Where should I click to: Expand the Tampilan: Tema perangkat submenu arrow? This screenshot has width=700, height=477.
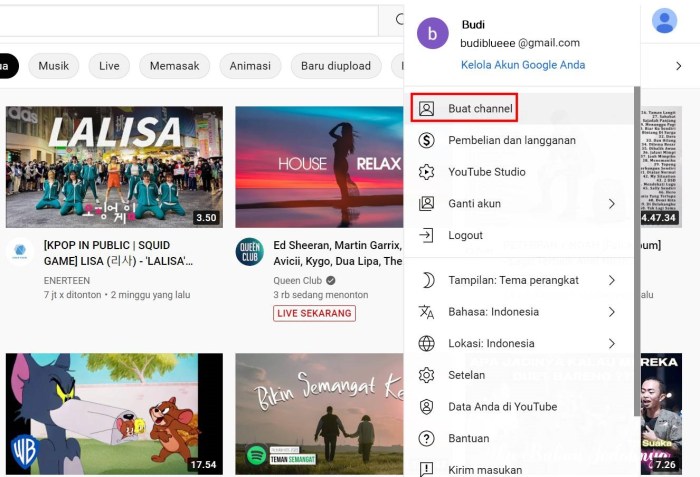pyautogui.click(x=612, y=280)
